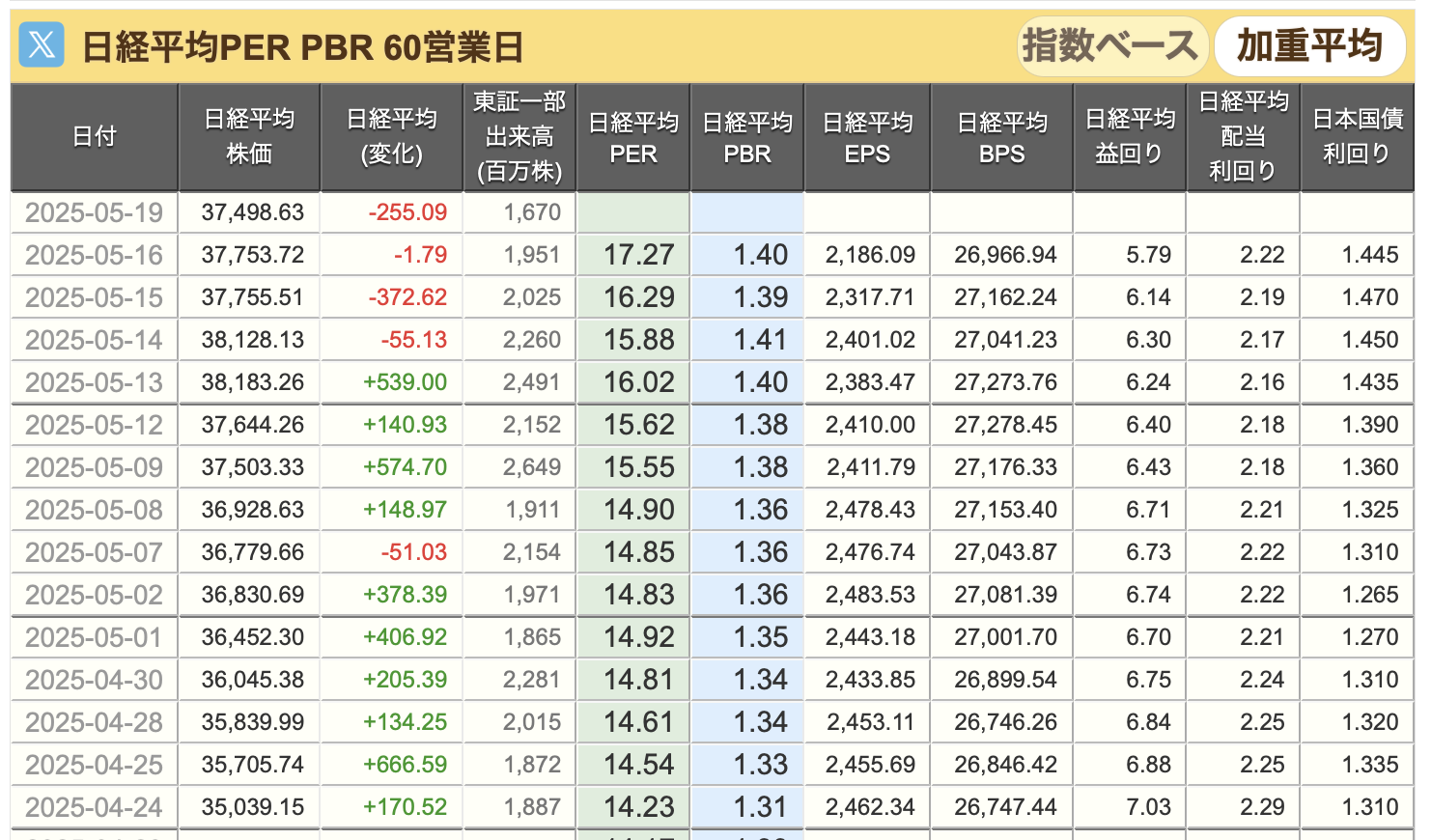Click the bond yield value 1.265
The width and height of the screenshot is (1431, 840).
coord(1370,595)
